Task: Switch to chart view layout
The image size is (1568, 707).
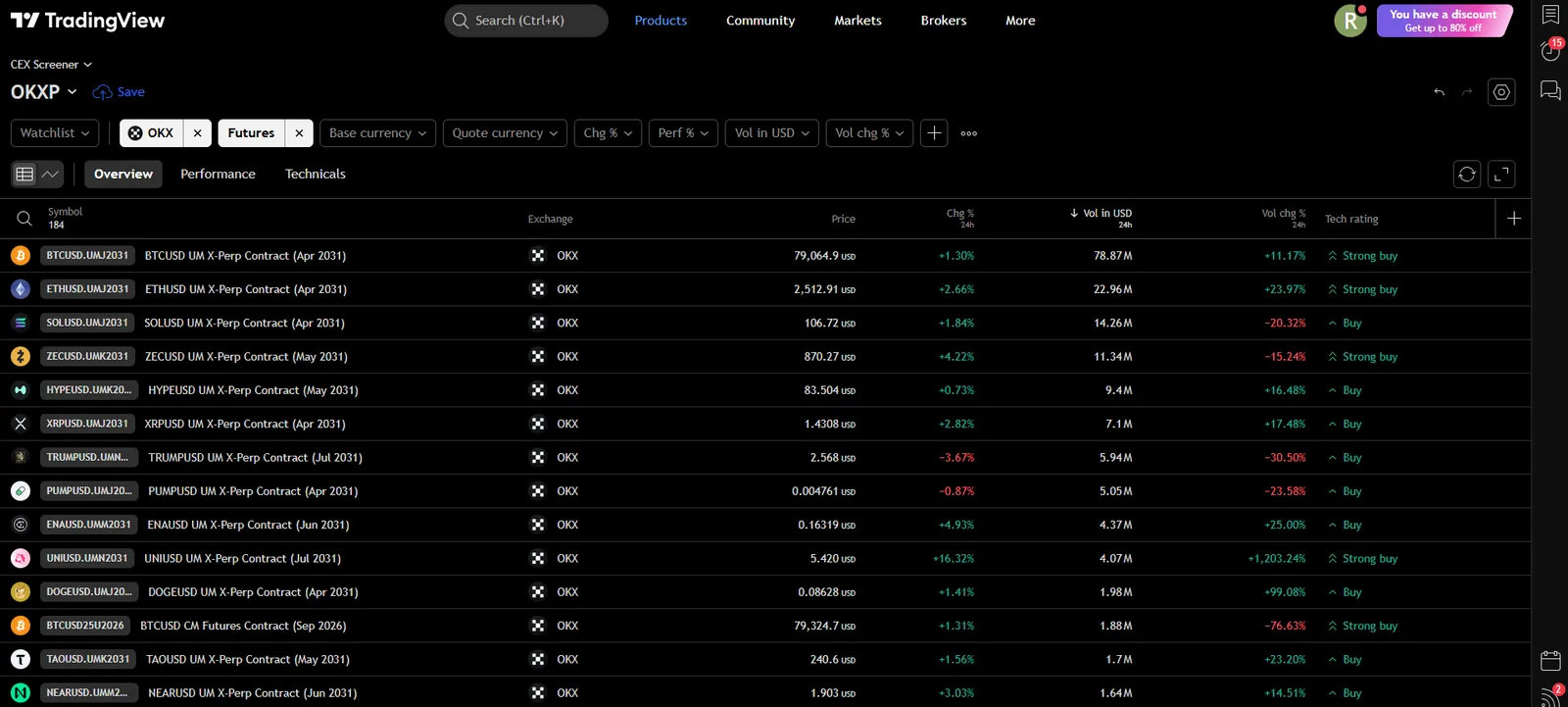Action: [x=51, y=175]
